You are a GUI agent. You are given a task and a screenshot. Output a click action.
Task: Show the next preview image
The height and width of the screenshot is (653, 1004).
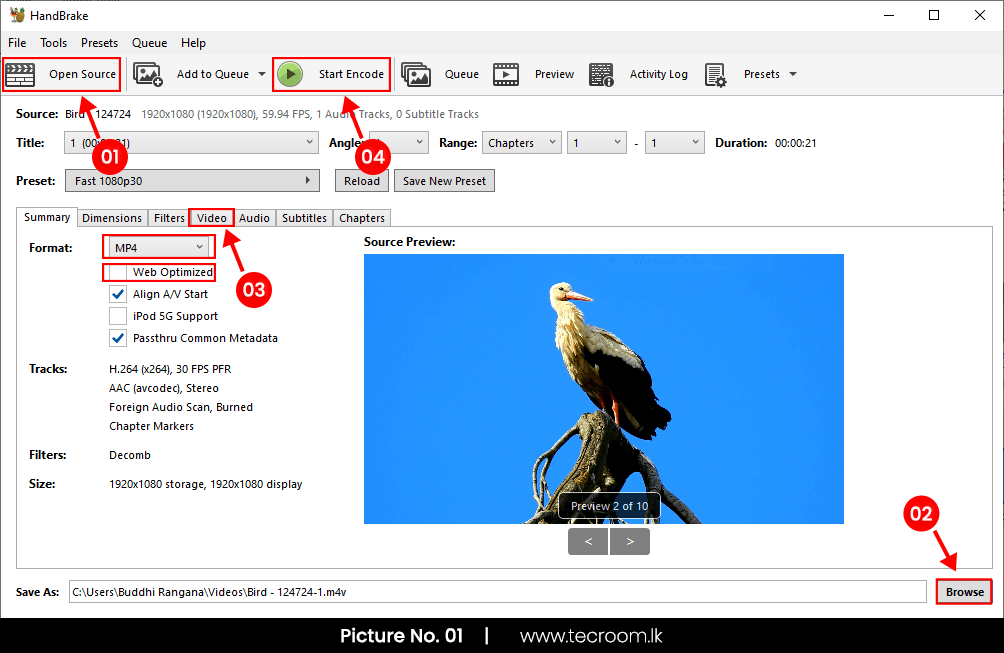[629, 541]
